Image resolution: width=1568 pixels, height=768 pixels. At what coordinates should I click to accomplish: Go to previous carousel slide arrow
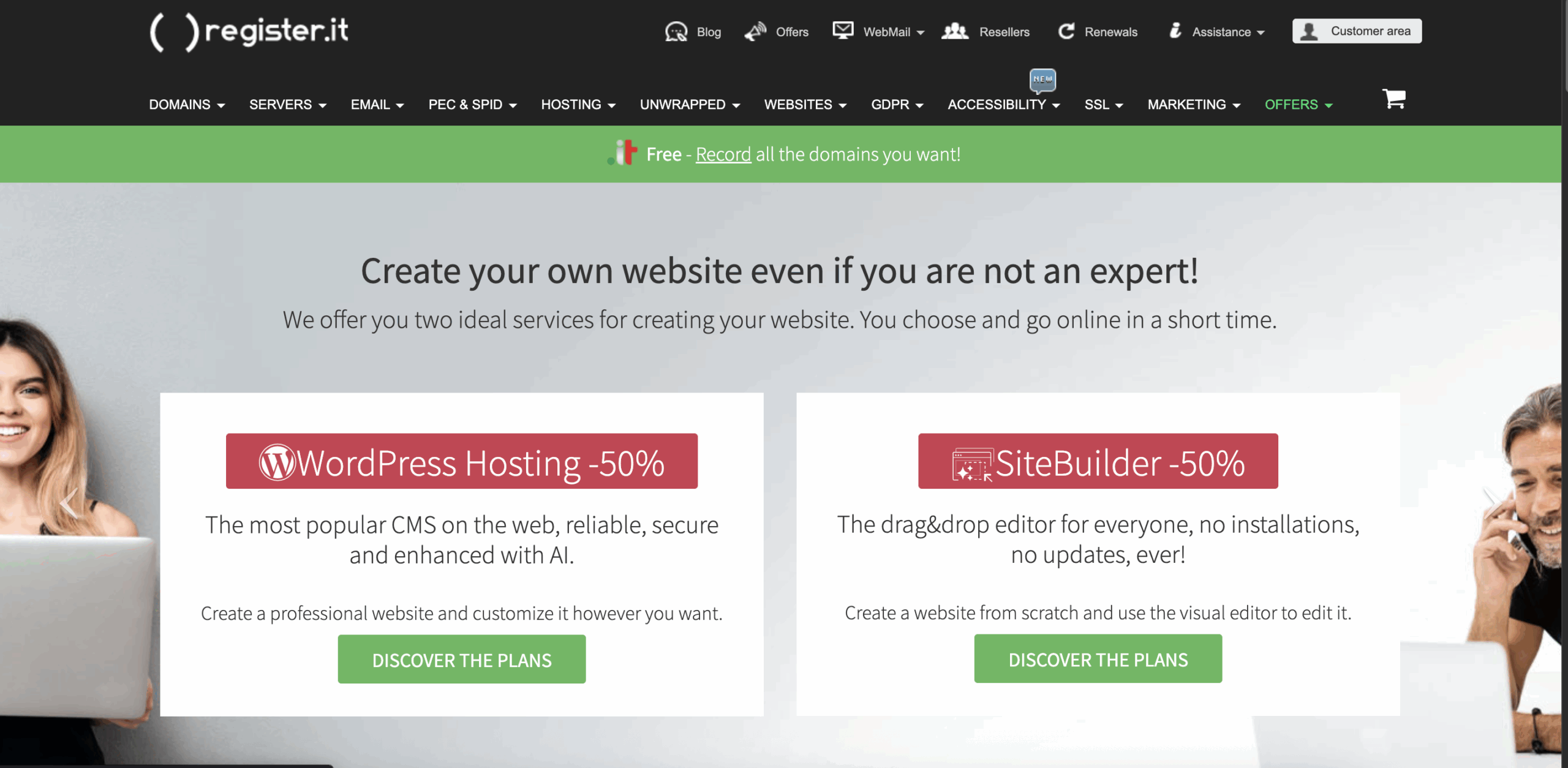(x=69, y=503)
